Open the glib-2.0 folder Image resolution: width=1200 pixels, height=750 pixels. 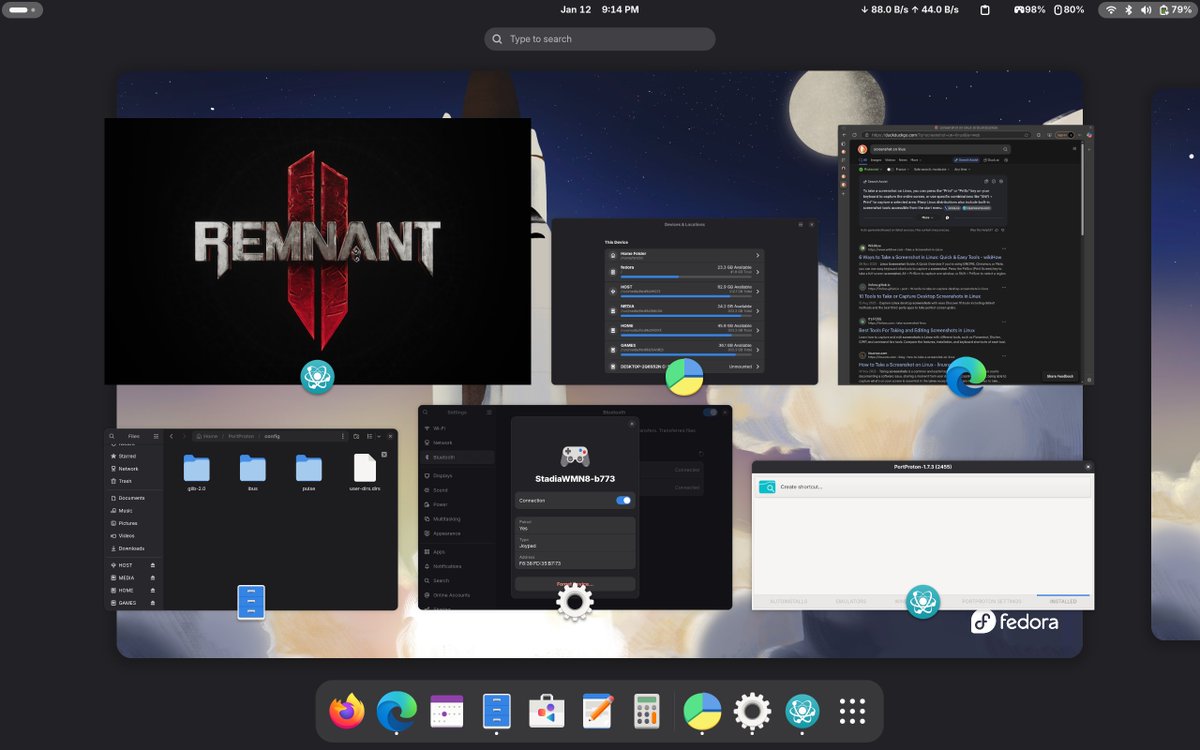[196, 473]
